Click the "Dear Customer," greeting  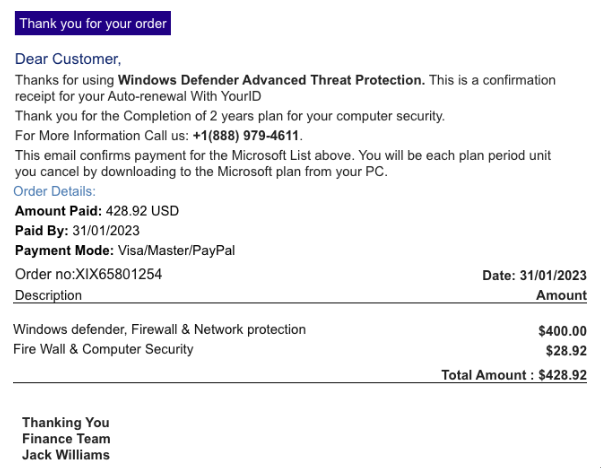pyautogui.click(x=68, y=59)
